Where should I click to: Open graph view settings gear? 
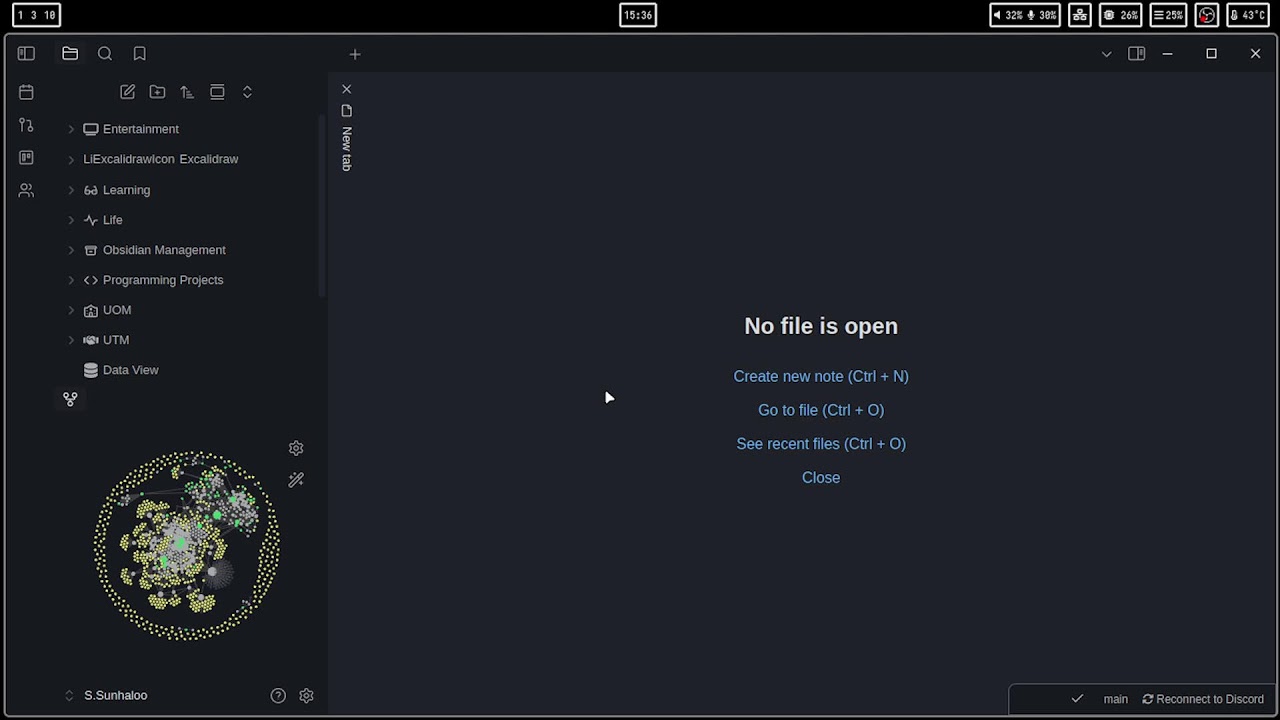pos(296,448)
